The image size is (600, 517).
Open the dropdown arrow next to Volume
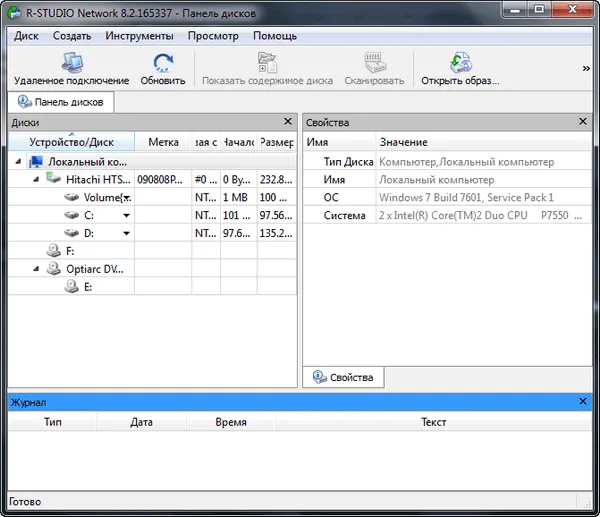tap(127, 198)
